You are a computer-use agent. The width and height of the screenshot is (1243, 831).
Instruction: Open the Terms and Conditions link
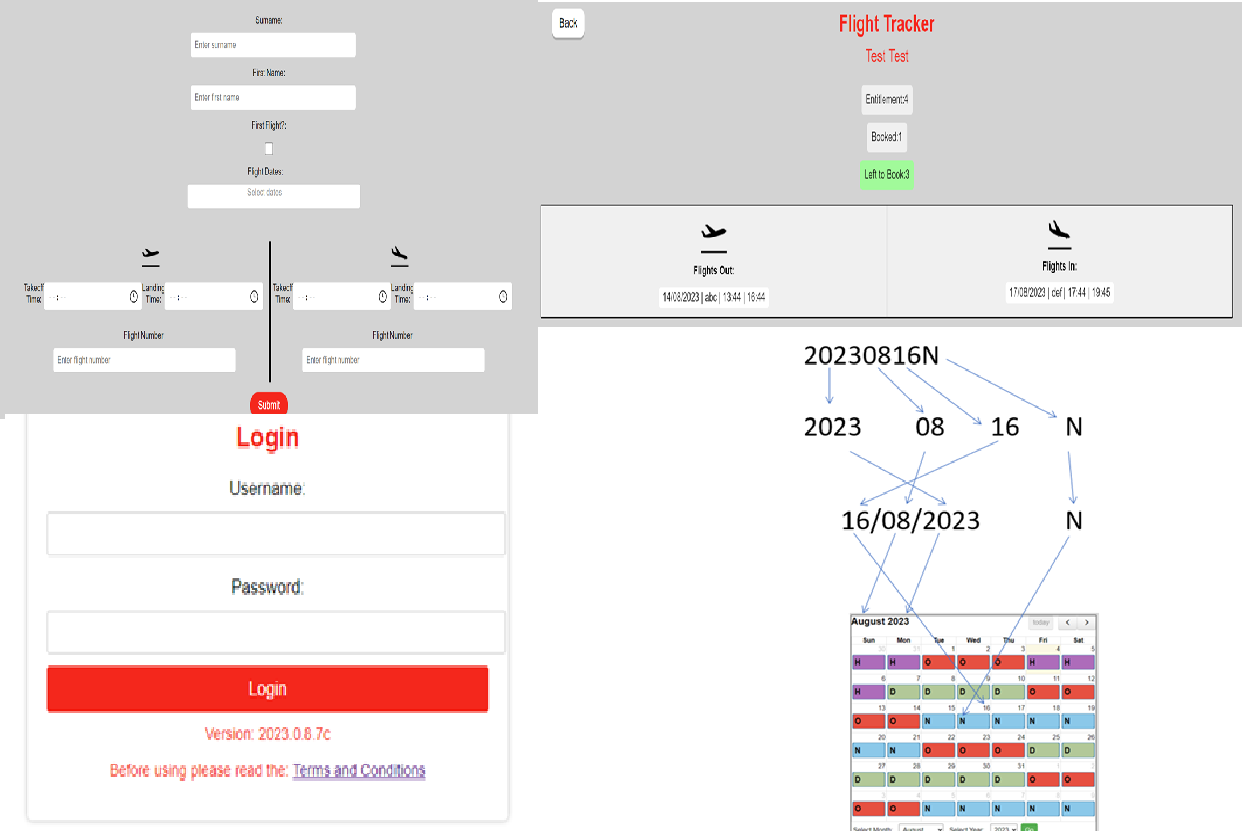tap(359, 770)
